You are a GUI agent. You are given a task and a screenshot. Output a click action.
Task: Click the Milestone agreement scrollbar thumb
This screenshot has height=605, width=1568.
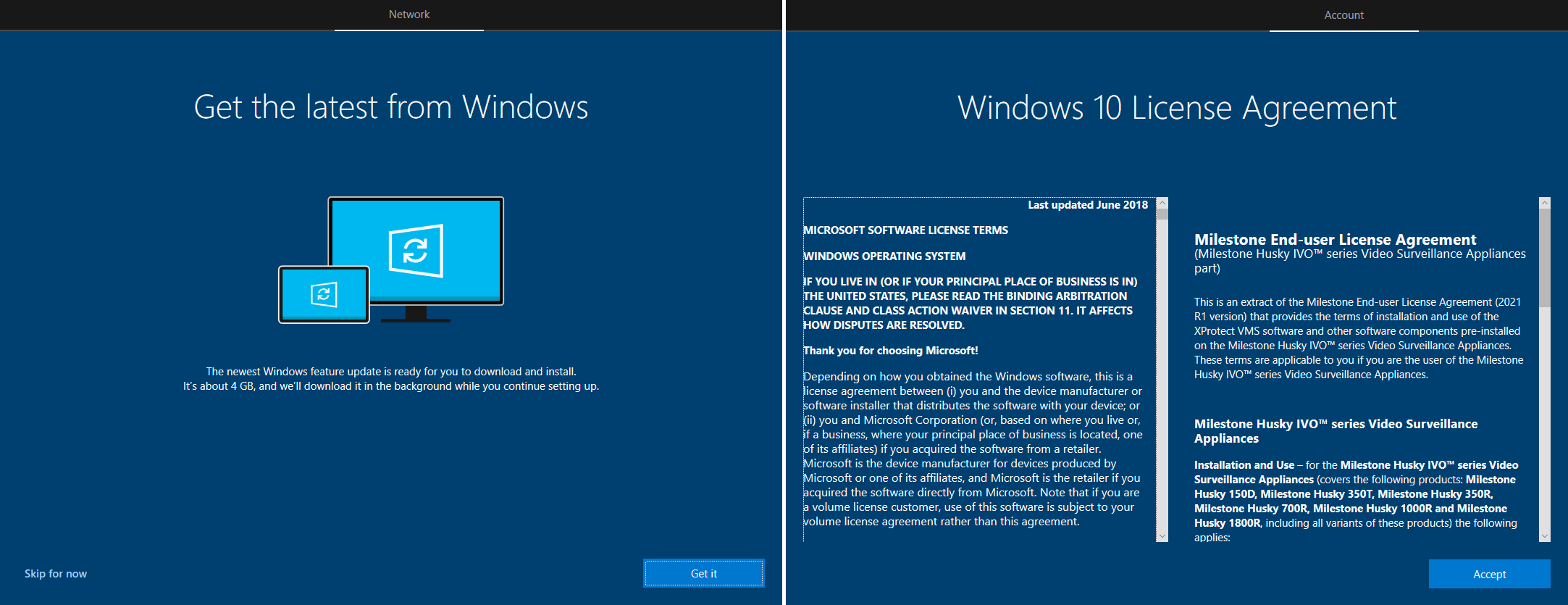coord(1544,257)
